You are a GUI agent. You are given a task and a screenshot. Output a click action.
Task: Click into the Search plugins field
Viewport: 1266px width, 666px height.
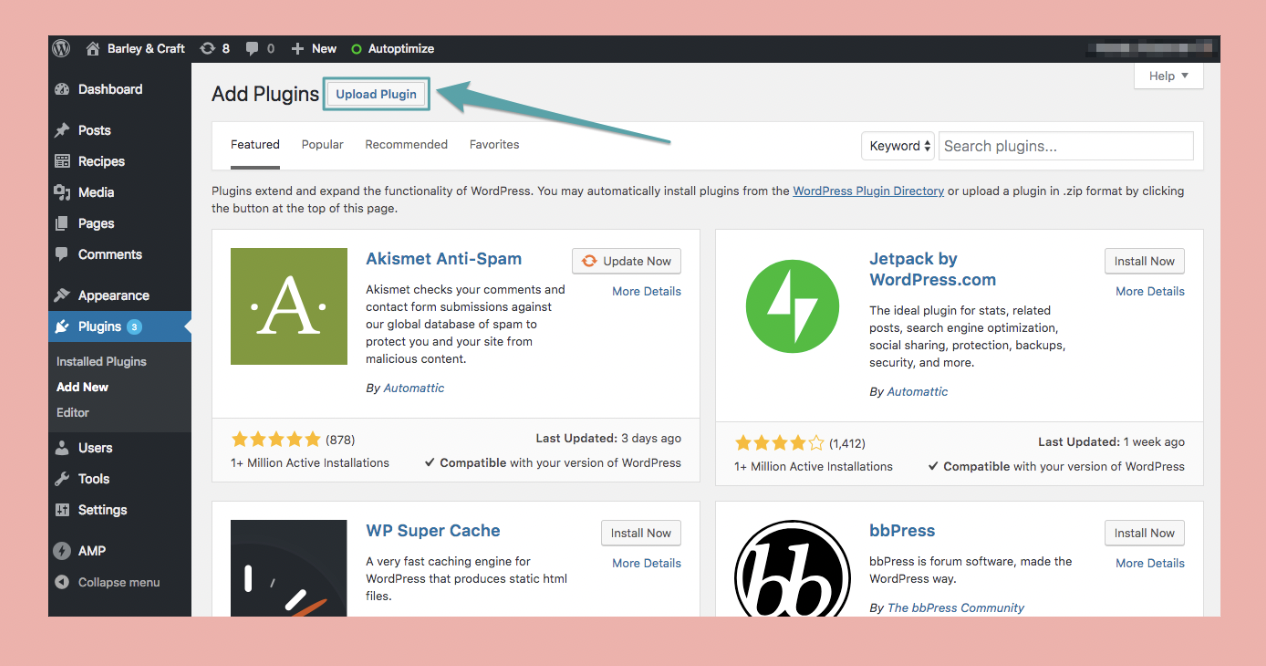coord(1066,146)
